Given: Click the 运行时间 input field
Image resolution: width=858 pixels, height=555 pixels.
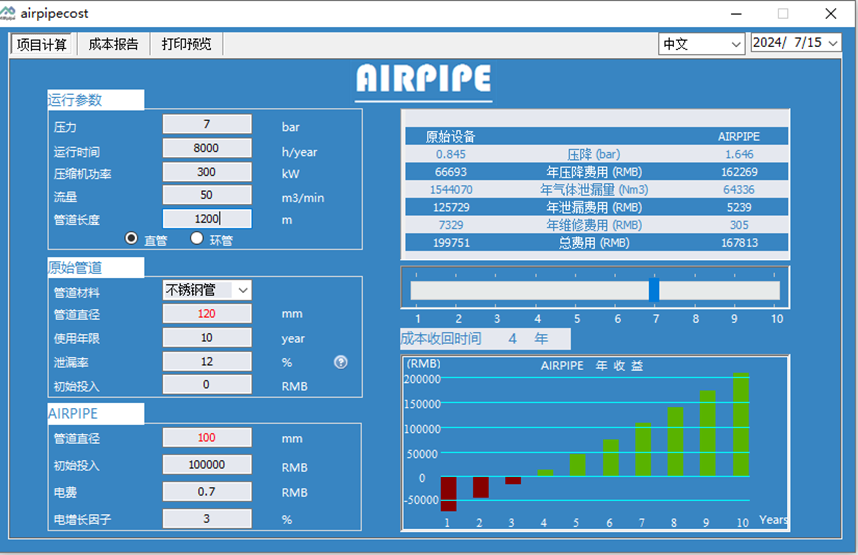Looking at the screenshot, I should click(x=207, y=149).
